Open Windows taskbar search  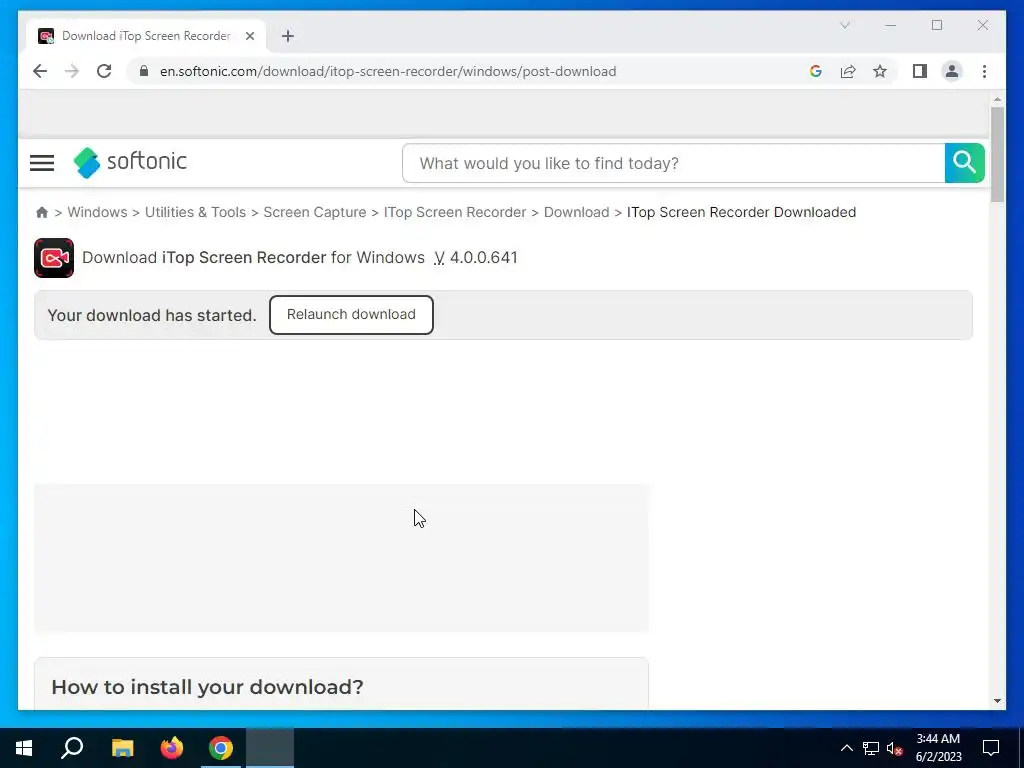coord(72,748)
